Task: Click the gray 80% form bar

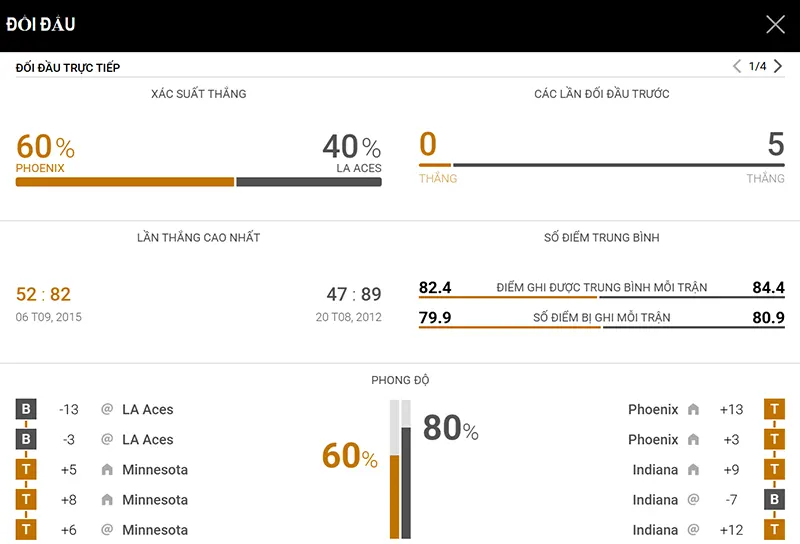Action: [x=406, y=482]
